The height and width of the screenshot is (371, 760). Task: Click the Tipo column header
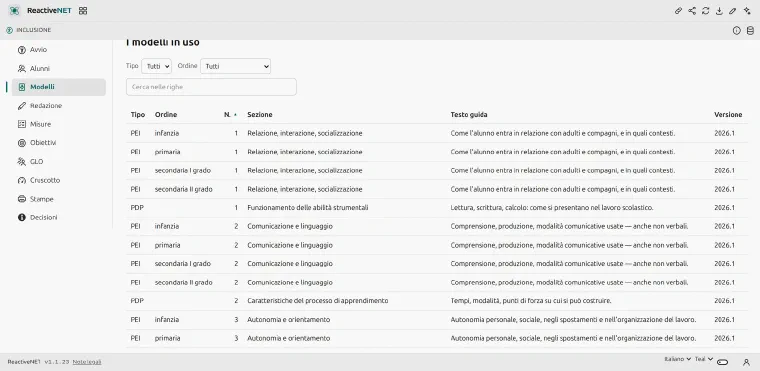click(138, 115)
